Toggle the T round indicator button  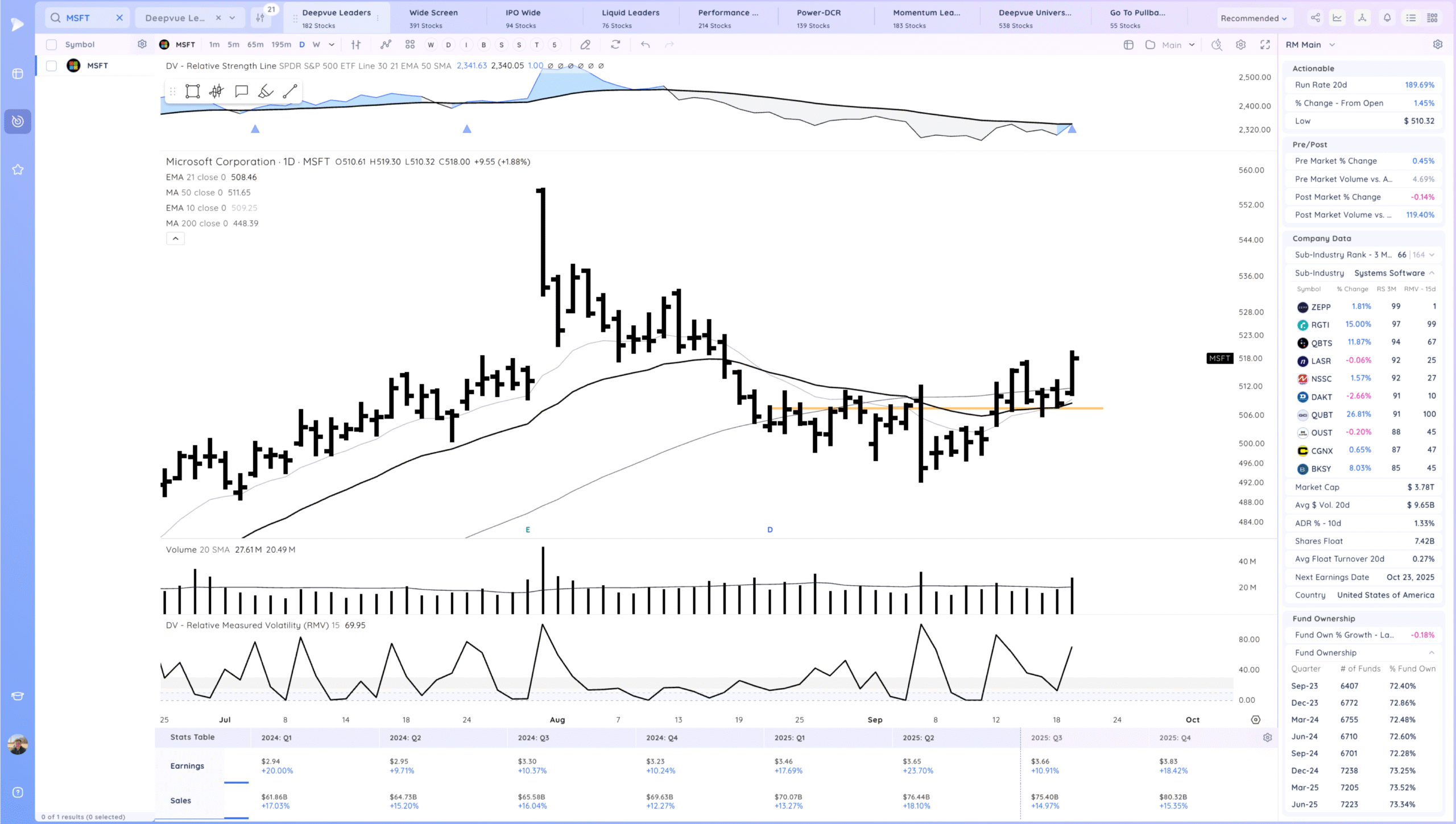pos(536,44)
